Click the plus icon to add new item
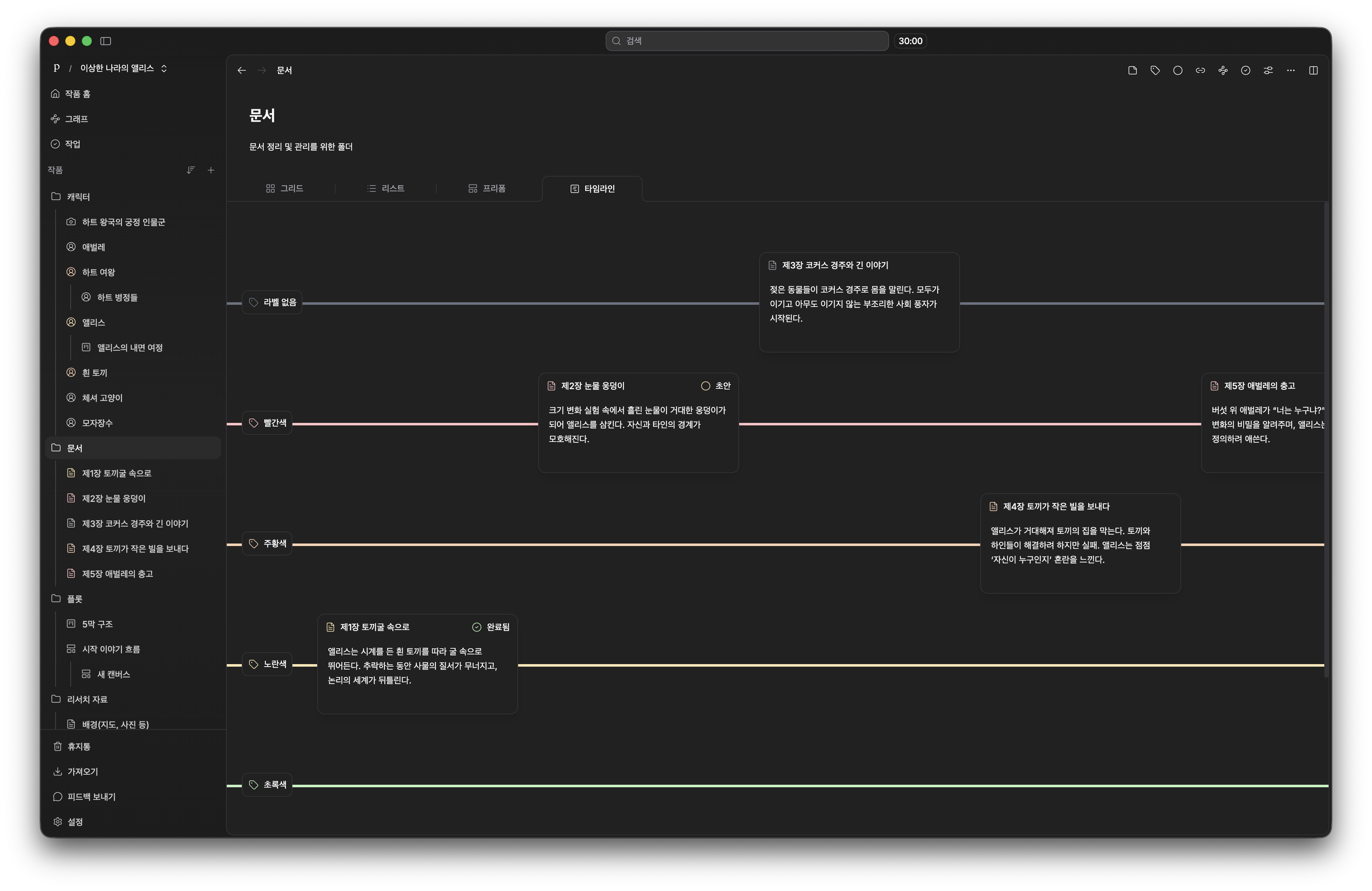Image resolution: width=1372 pixels, height=891 pixels. 211,170
